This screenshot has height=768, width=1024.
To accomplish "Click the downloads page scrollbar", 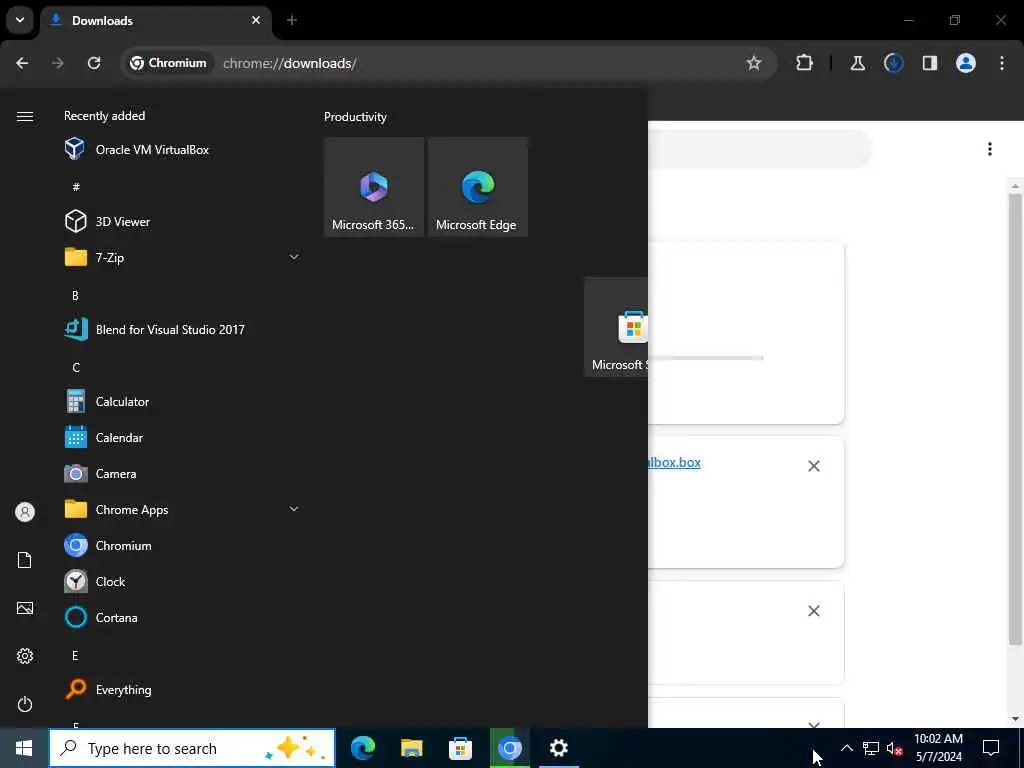I will tap(1015, 418).
